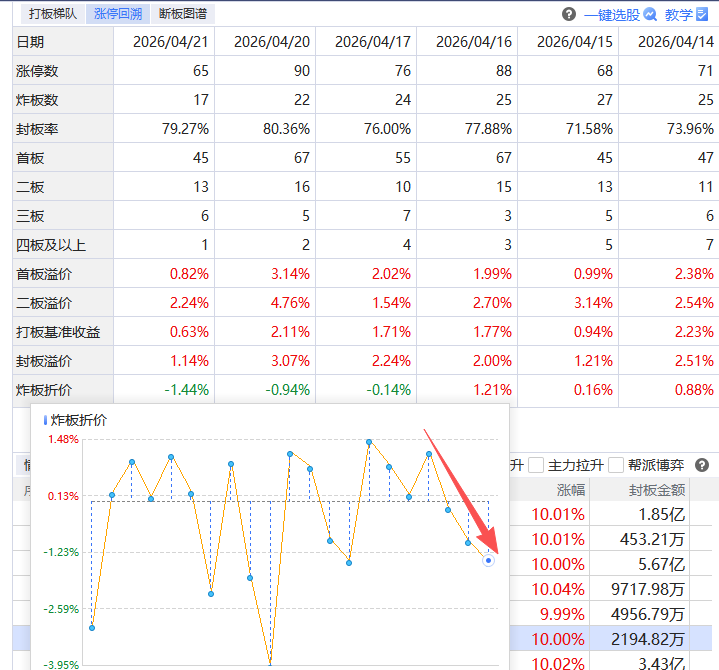Click the checklist icon beside 教学
The width and height of the screenshot is (719, 670).
tap(702, 14)
